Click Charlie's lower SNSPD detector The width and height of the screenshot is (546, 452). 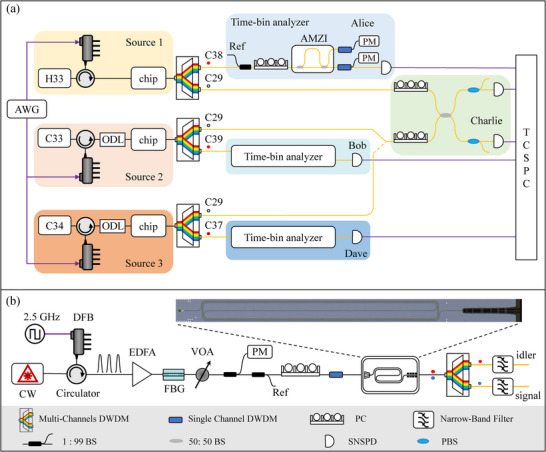pos(498,141)
